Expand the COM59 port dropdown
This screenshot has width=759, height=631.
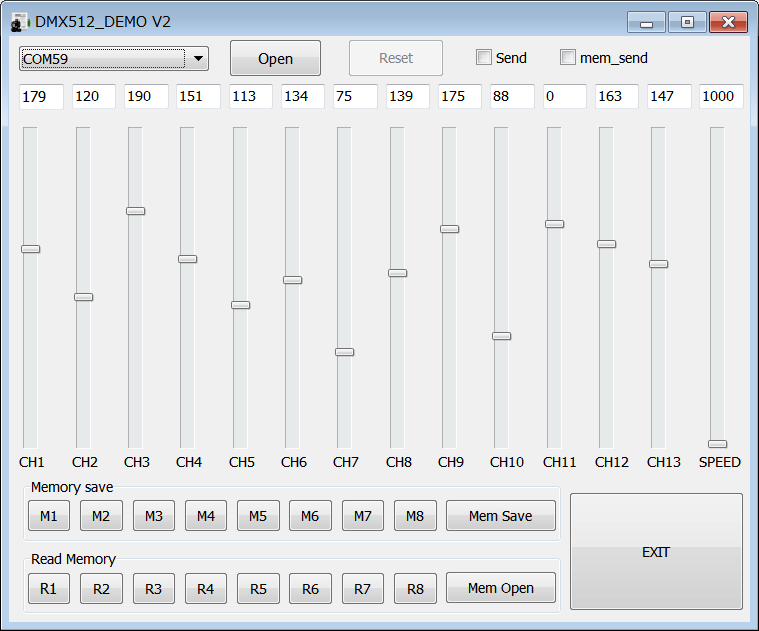(x=198, y=59)
